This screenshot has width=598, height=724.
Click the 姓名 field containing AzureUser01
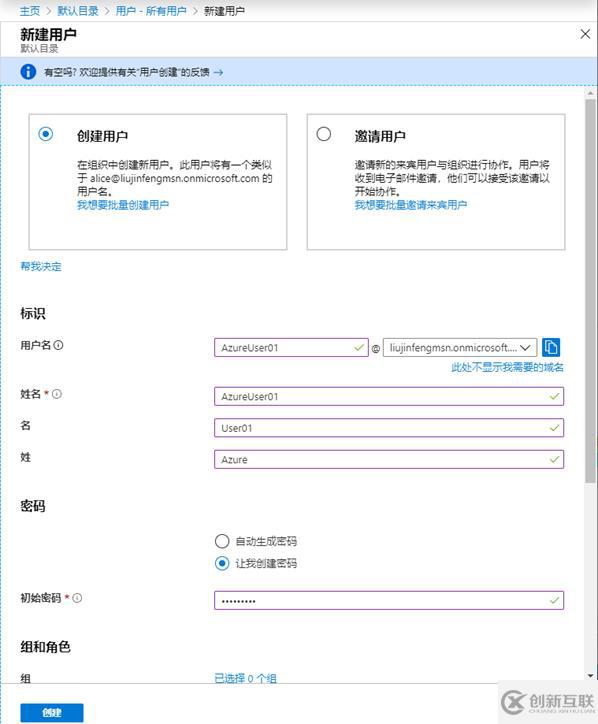pyautogui.click(x=389, y=396)
